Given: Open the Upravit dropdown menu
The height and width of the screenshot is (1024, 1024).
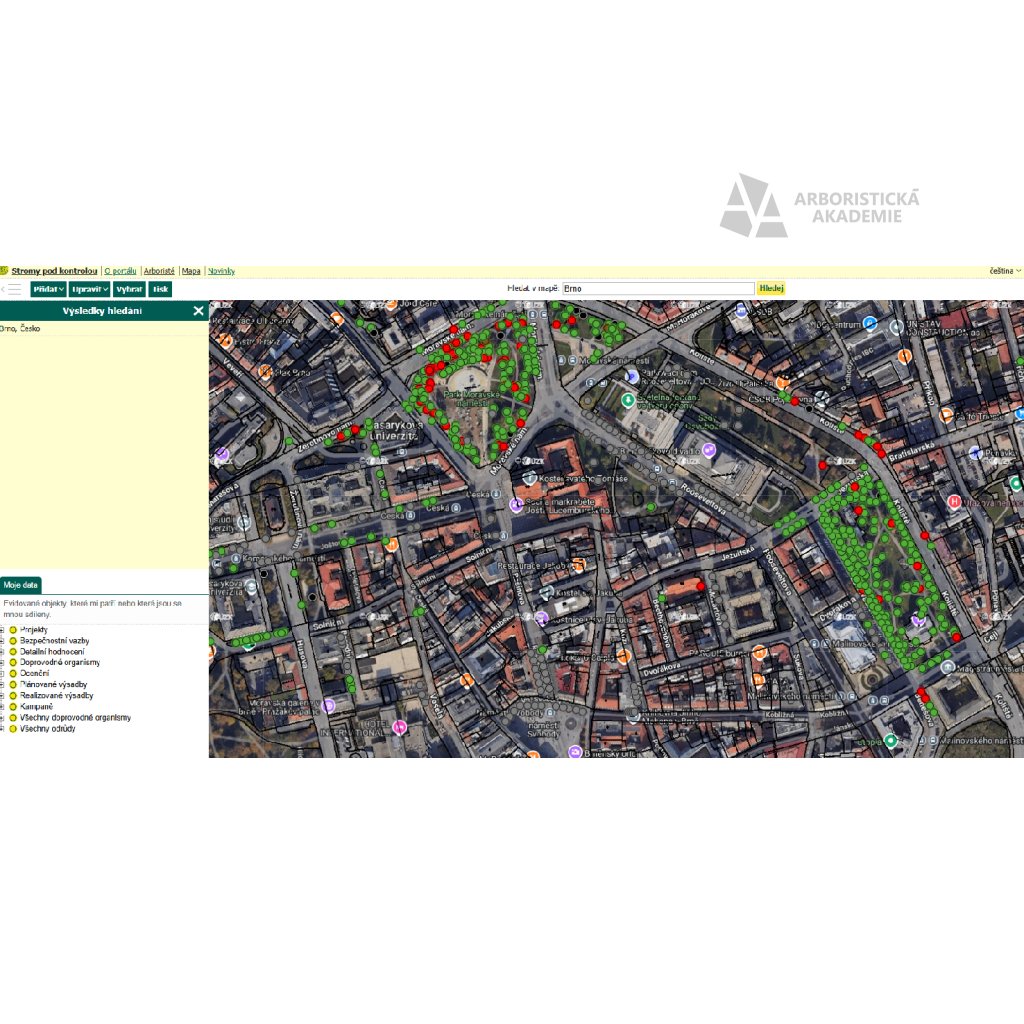Looking at the screenshot, I should (x=89, y=289).
